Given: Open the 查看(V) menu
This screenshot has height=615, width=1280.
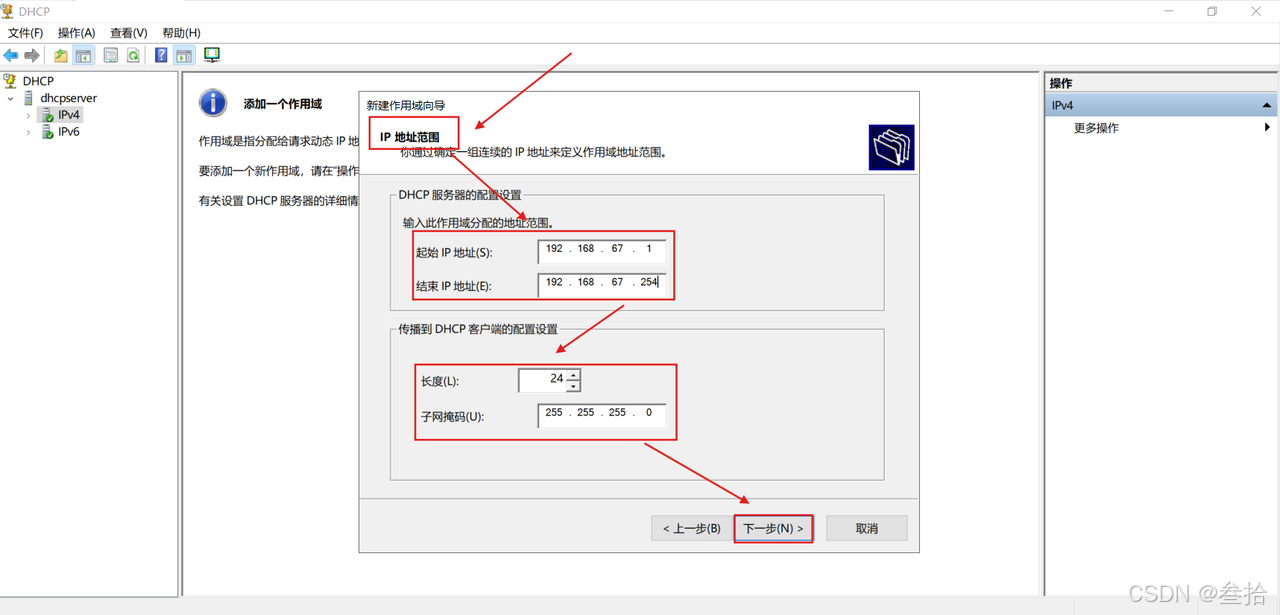Looking at the screenshot, I should click(129, 33).
